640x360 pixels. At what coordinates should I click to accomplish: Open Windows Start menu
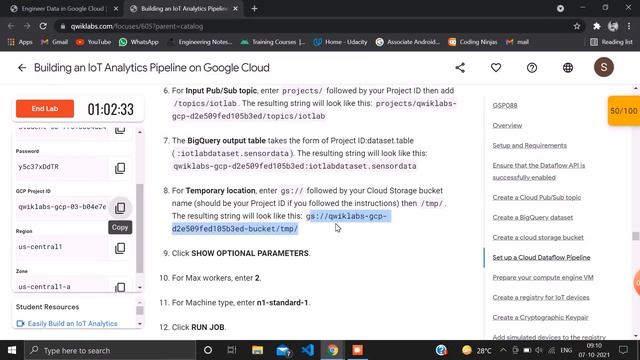click(x=12, y=350)
